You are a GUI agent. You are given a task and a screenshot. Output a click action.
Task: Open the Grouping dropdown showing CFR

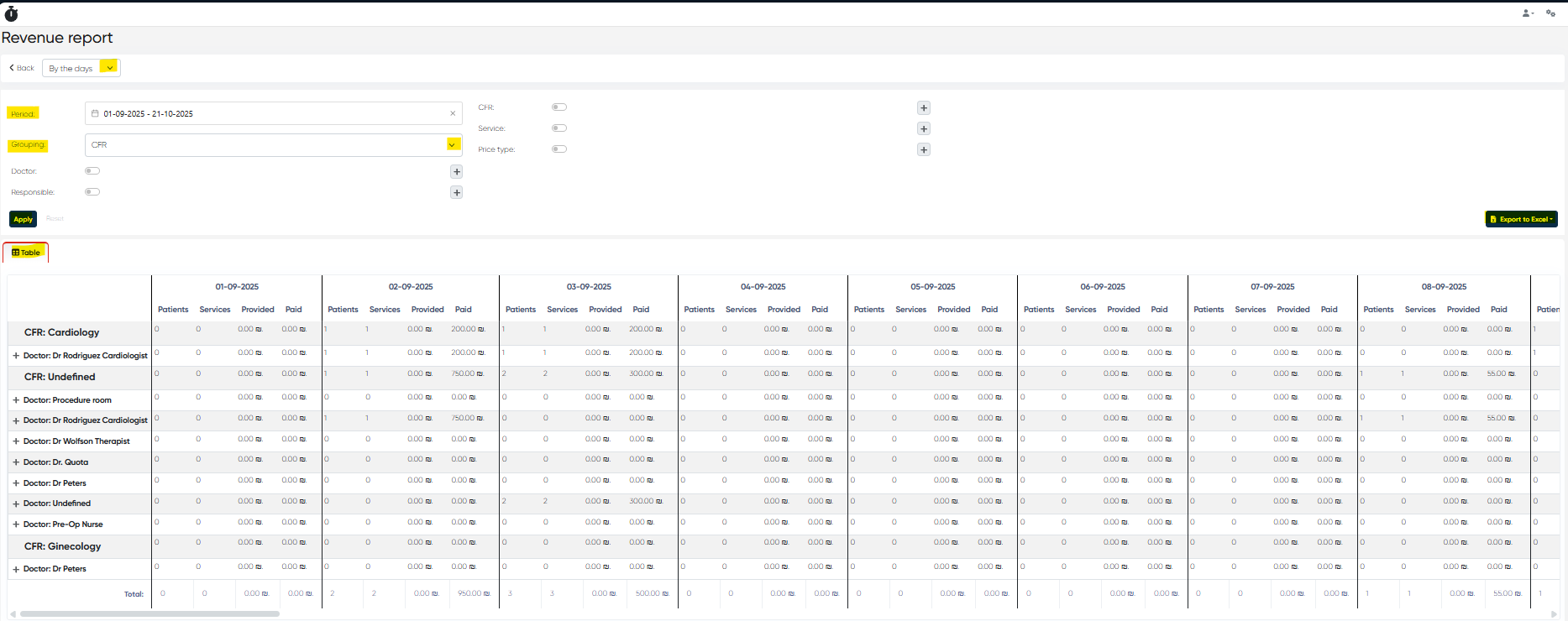point(273,145)
